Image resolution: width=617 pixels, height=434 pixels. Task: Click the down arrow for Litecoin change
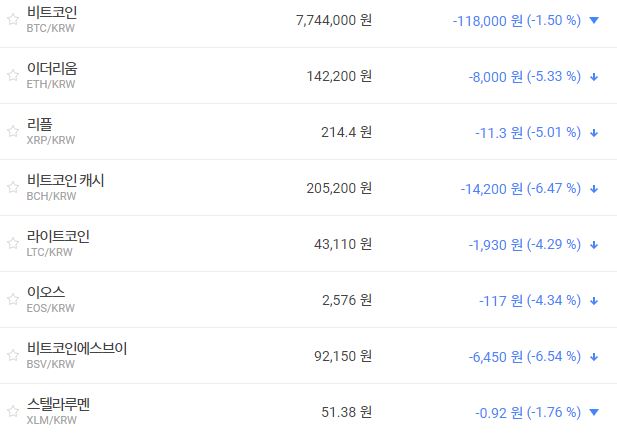pos(594,244)
